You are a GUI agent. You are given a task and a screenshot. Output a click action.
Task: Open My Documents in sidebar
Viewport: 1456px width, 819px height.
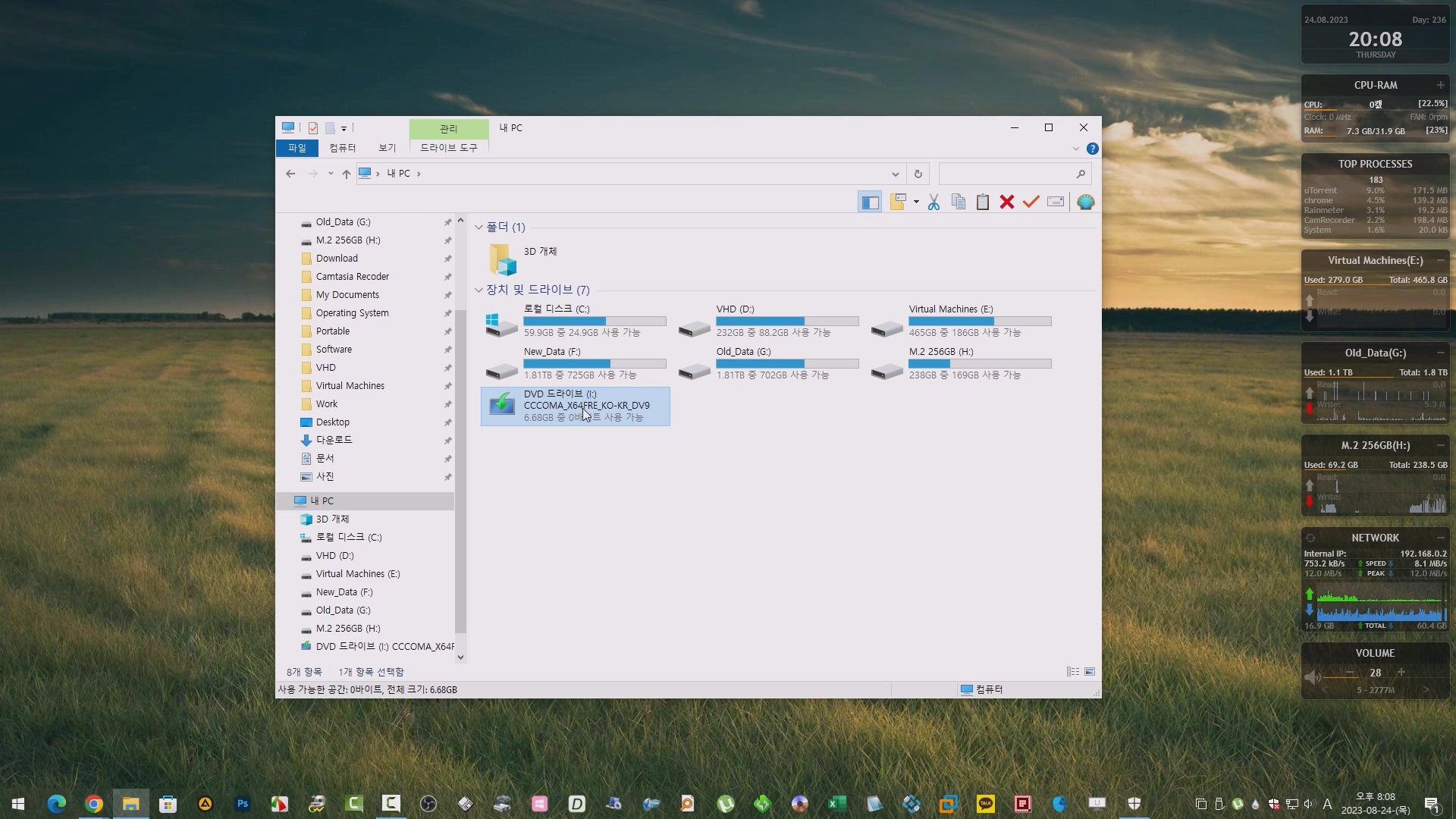347,295
